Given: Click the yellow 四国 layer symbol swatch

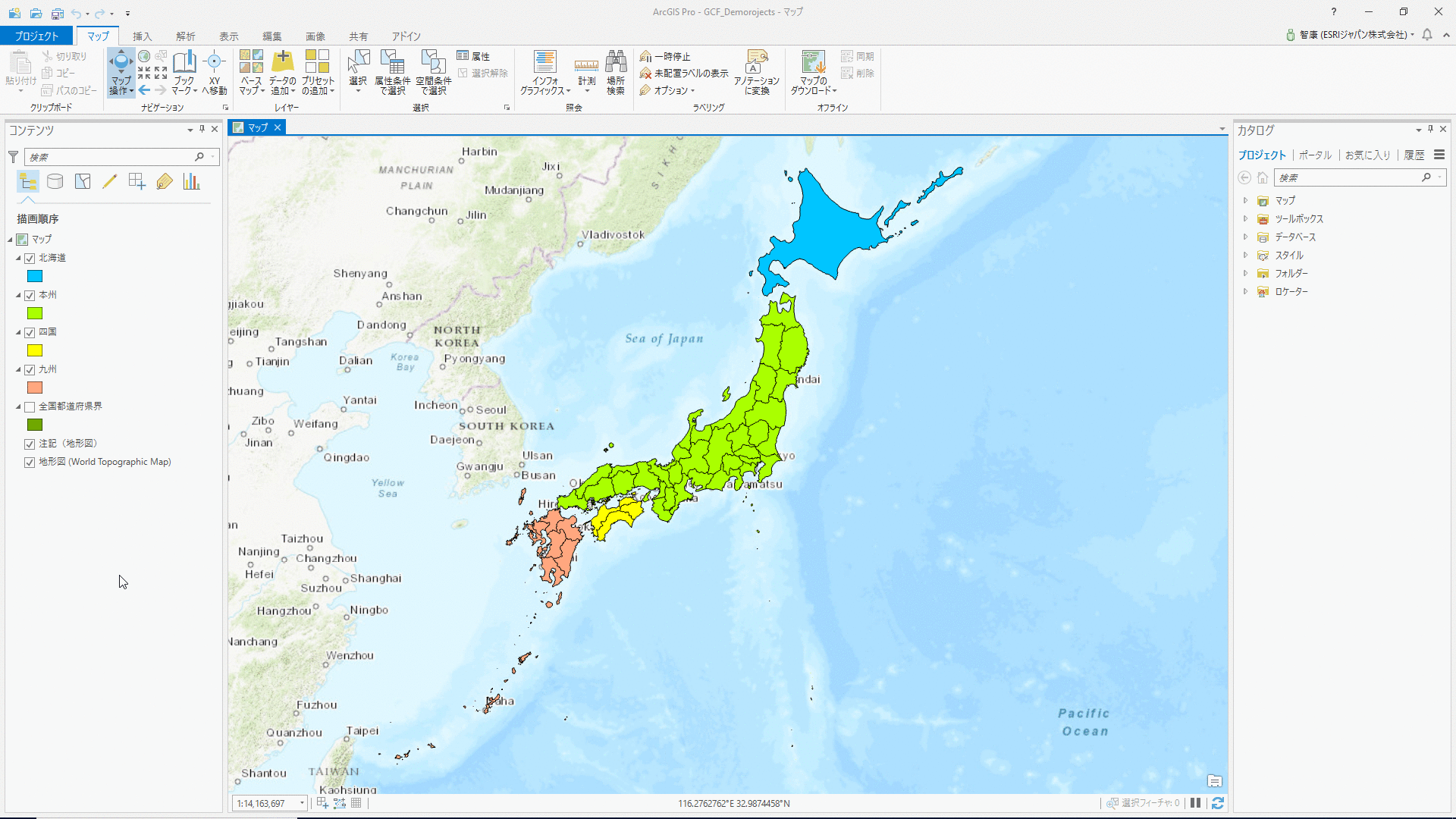Looking at the screenshot, I should pos(35,350).
